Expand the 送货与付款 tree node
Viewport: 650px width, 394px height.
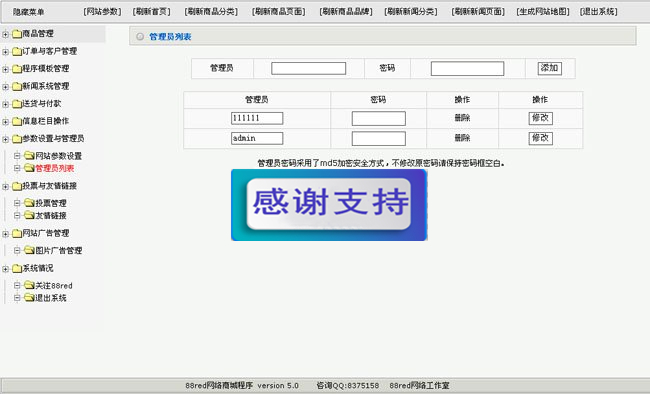[x=5, y=104]
